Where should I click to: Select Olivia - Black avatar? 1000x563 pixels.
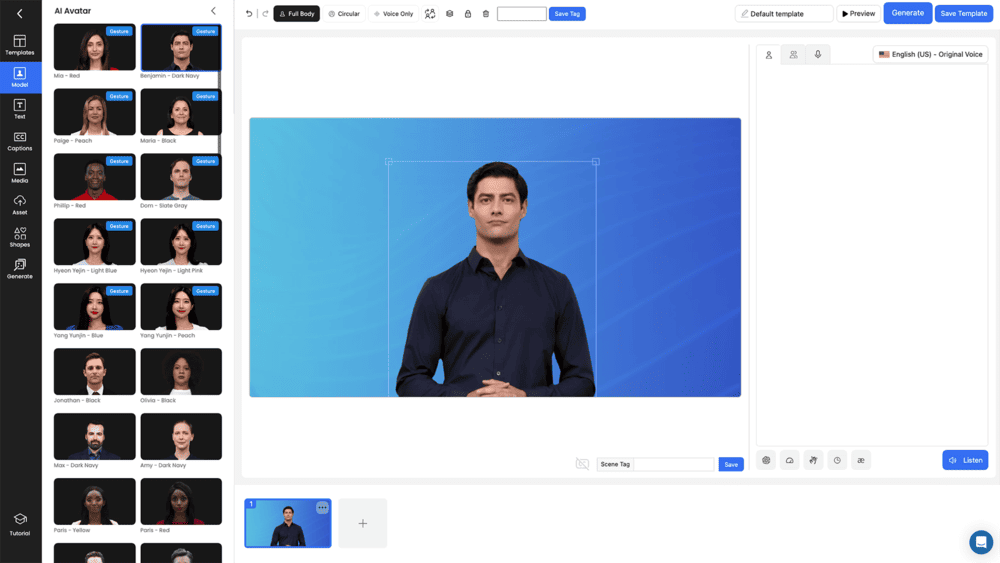[181, 372]
